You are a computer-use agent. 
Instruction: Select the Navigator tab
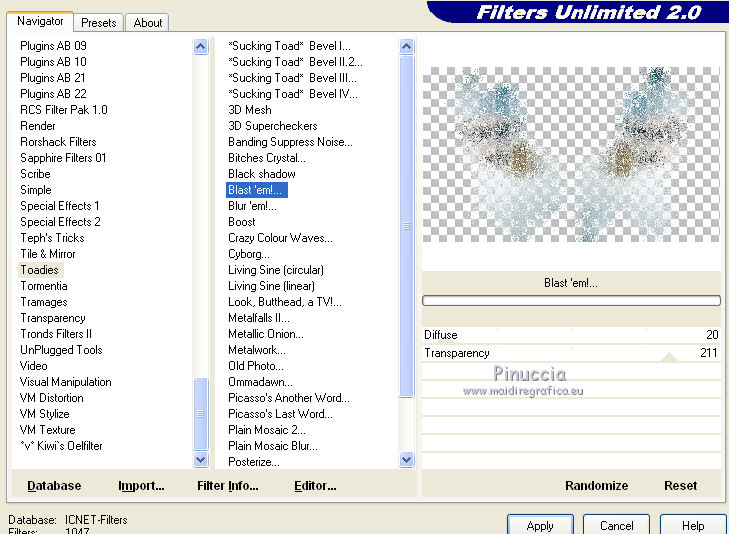pyautogui.click(x=40, y=21)
